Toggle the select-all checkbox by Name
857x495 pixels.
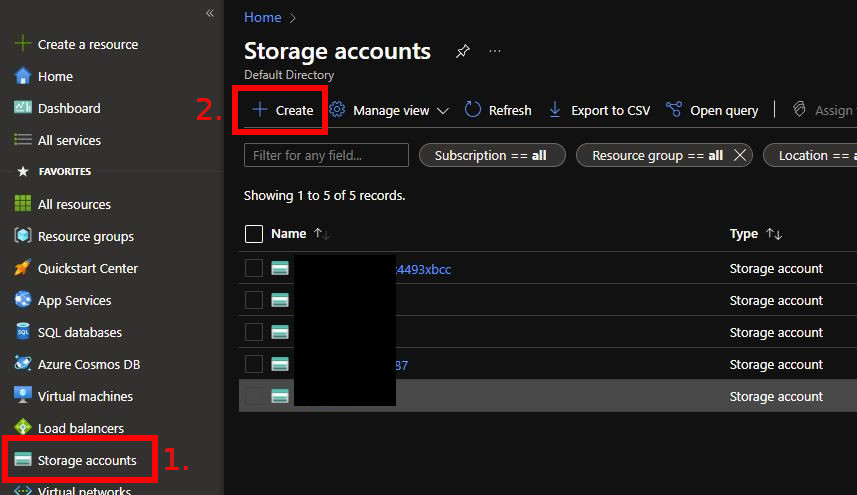click(x=254, y=234)
